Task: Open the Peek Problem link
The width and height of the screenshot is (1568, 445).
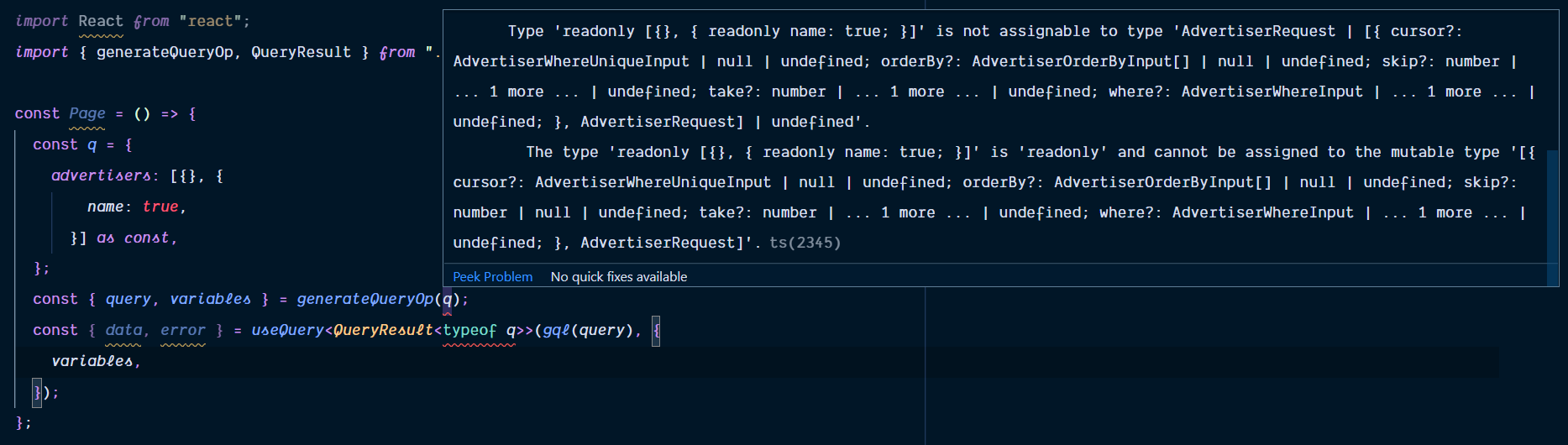Action: (492, 276)
